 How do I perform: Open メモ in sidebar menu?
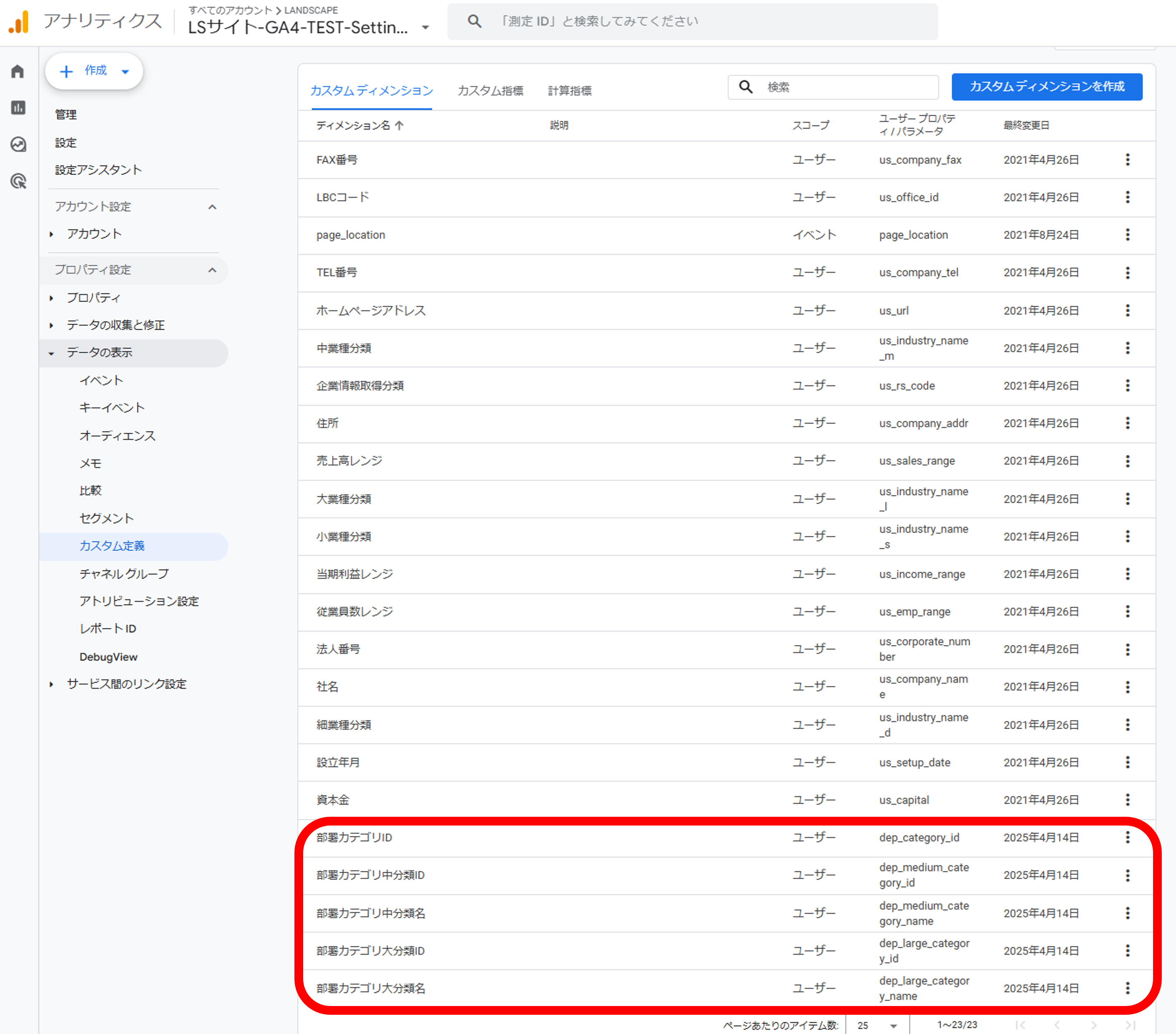[90, 463]
